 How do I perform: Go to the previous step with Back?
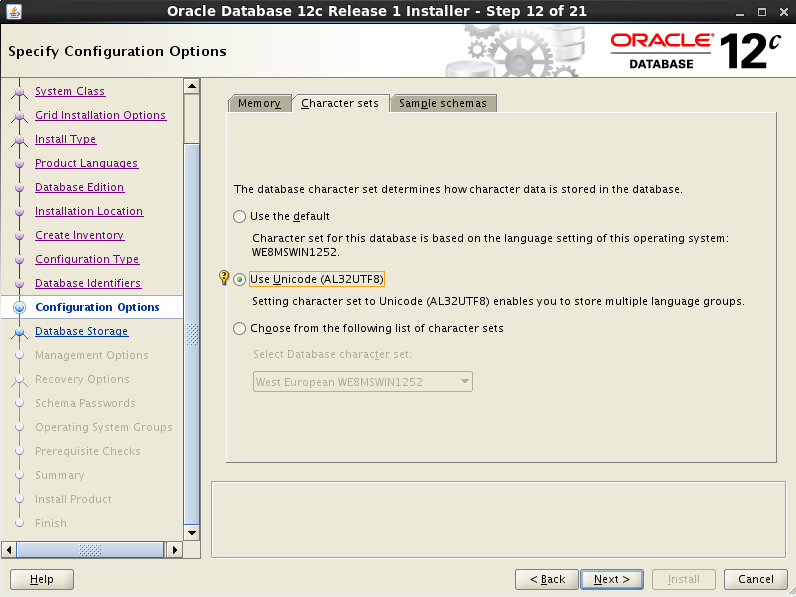(547, 579)
